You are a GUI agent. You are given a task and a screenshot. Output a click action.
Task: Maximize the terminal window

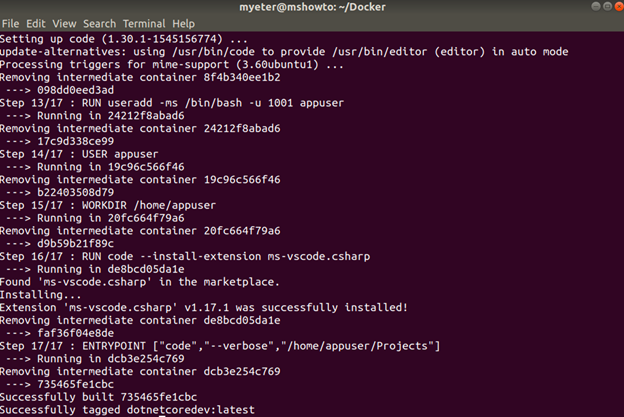point(607,6)
